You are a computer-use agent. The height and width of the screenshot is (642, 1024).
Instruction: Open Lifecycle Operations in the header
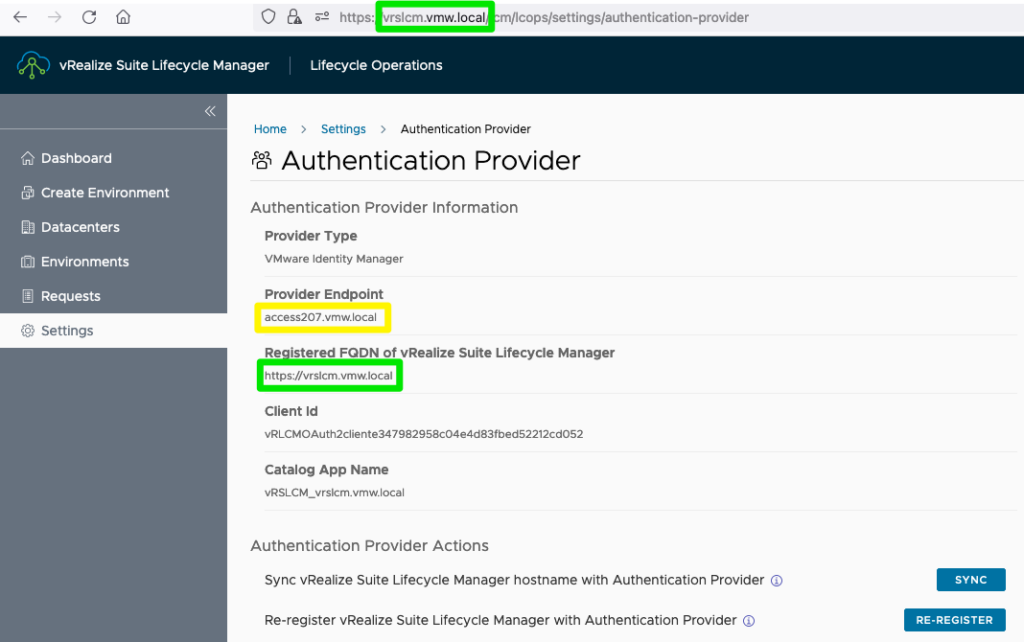pos(376,65)
